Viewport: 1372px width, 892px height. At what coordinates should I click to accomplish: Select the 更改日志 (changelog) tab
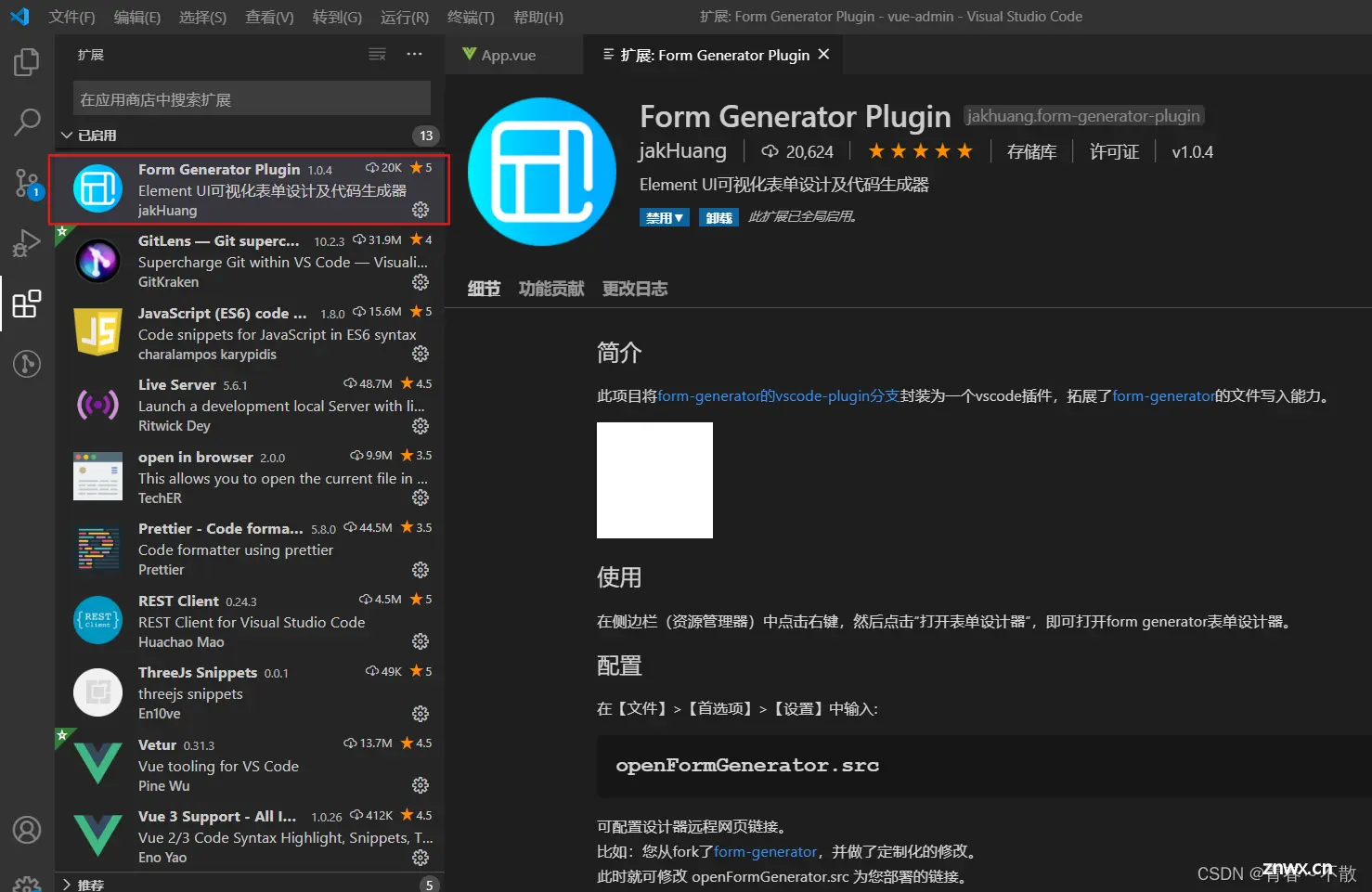click(635, 289)
